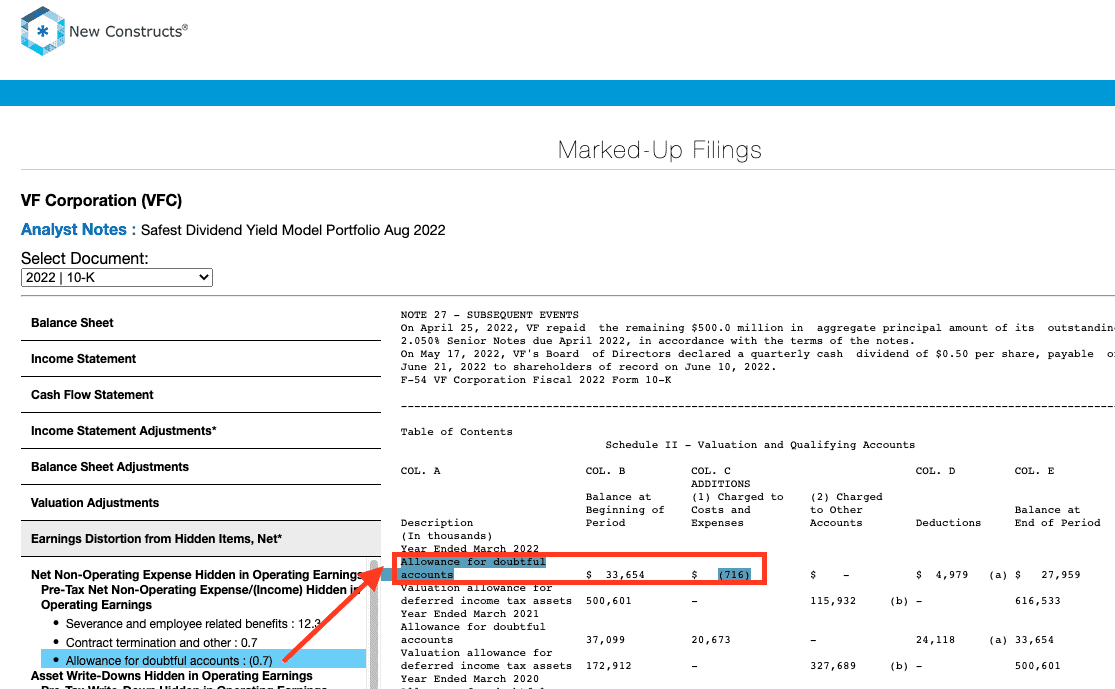Click the 20,673 charged to costs value
1115x689 pixels.
(711, 640)
